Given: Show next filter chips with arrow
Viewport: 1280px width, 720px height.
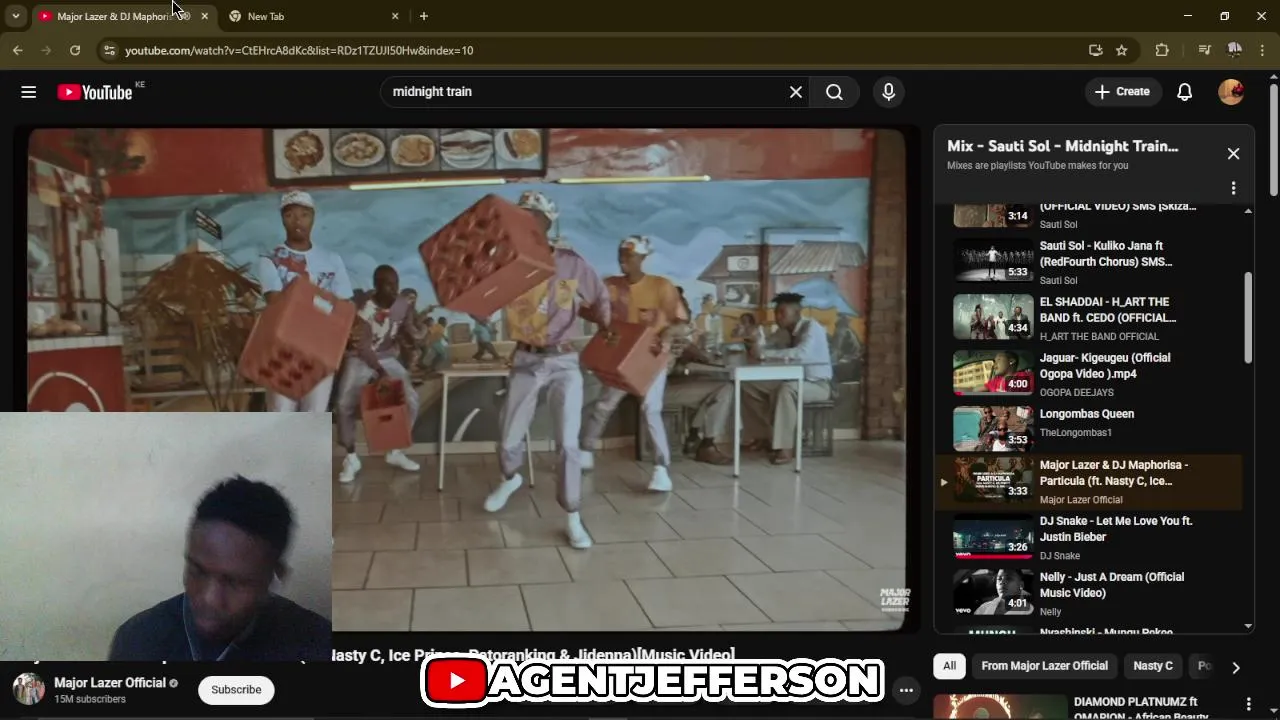Looking at the screenshot, I should (1236, 667).
